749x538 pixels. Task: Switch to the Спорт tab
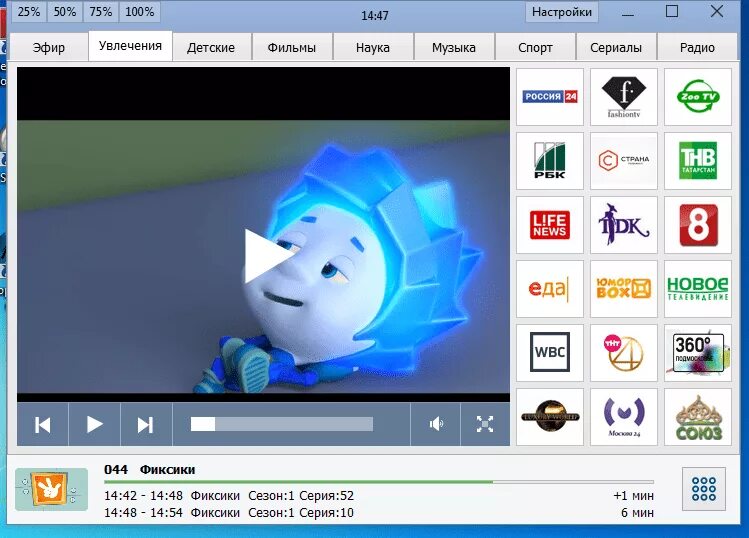[x=535, y=48]
